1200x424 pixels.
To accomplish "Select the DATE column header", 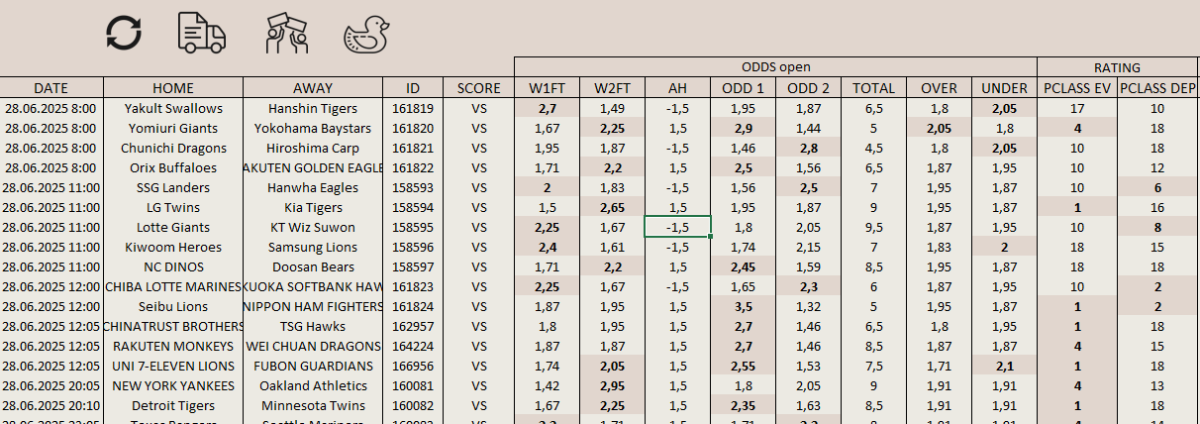I will point(51,88).
